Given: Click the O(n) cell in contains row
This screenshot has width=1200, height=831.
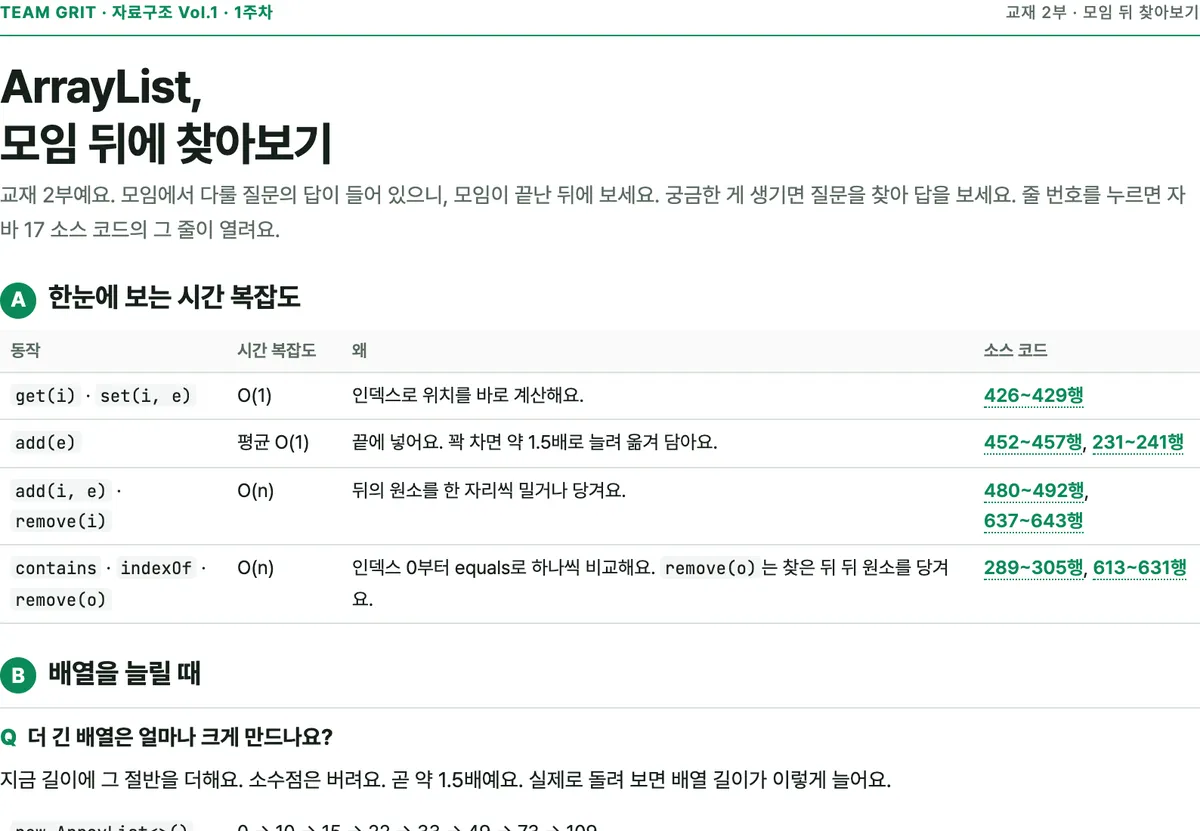Looking at the screenshot, I should pyautogui.click(x=255, y=568).
